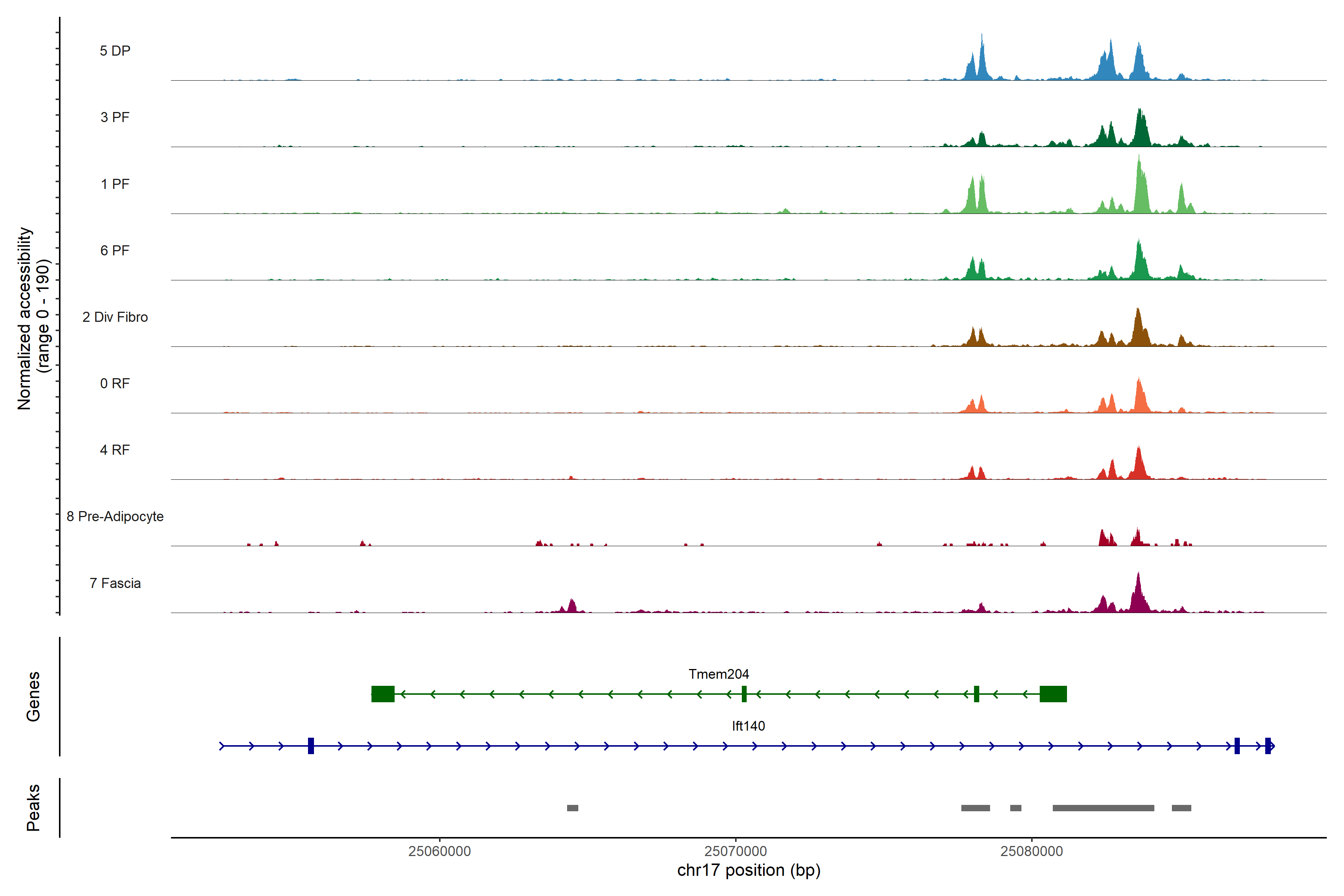Click the chr17 position axis title
The width and height of the screenshot is (1344, 896).
[x=749, y=870]
